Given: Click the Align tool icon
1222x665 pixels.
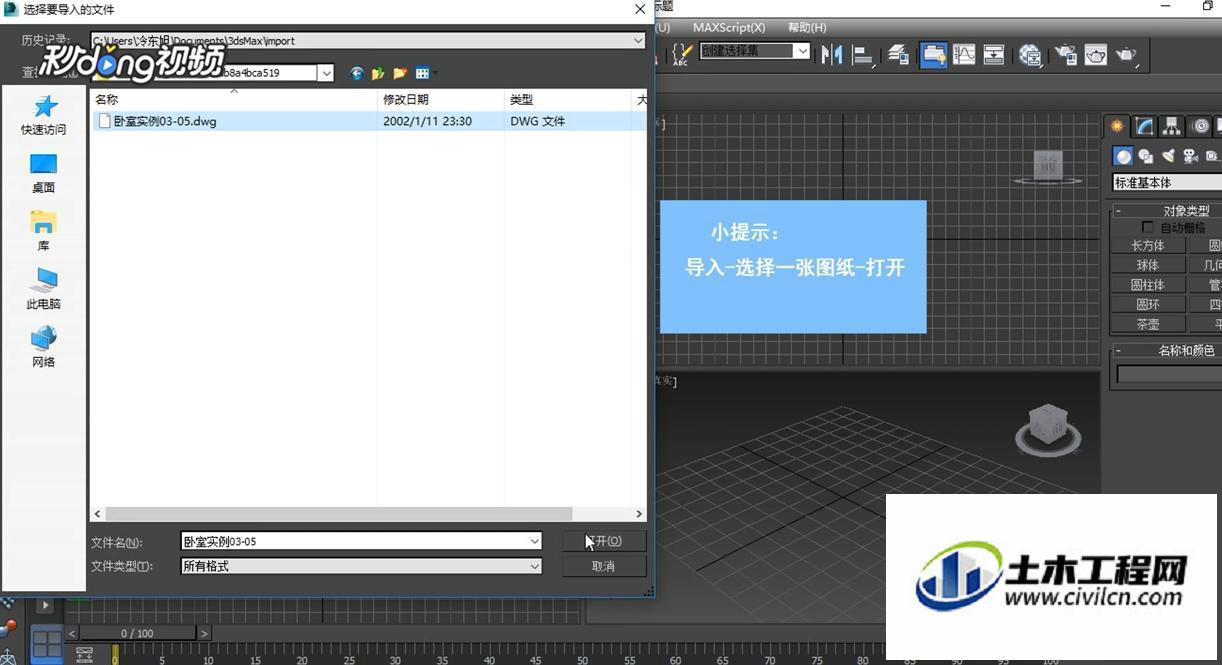Looking at the screenshot, I should pos(862,54).
